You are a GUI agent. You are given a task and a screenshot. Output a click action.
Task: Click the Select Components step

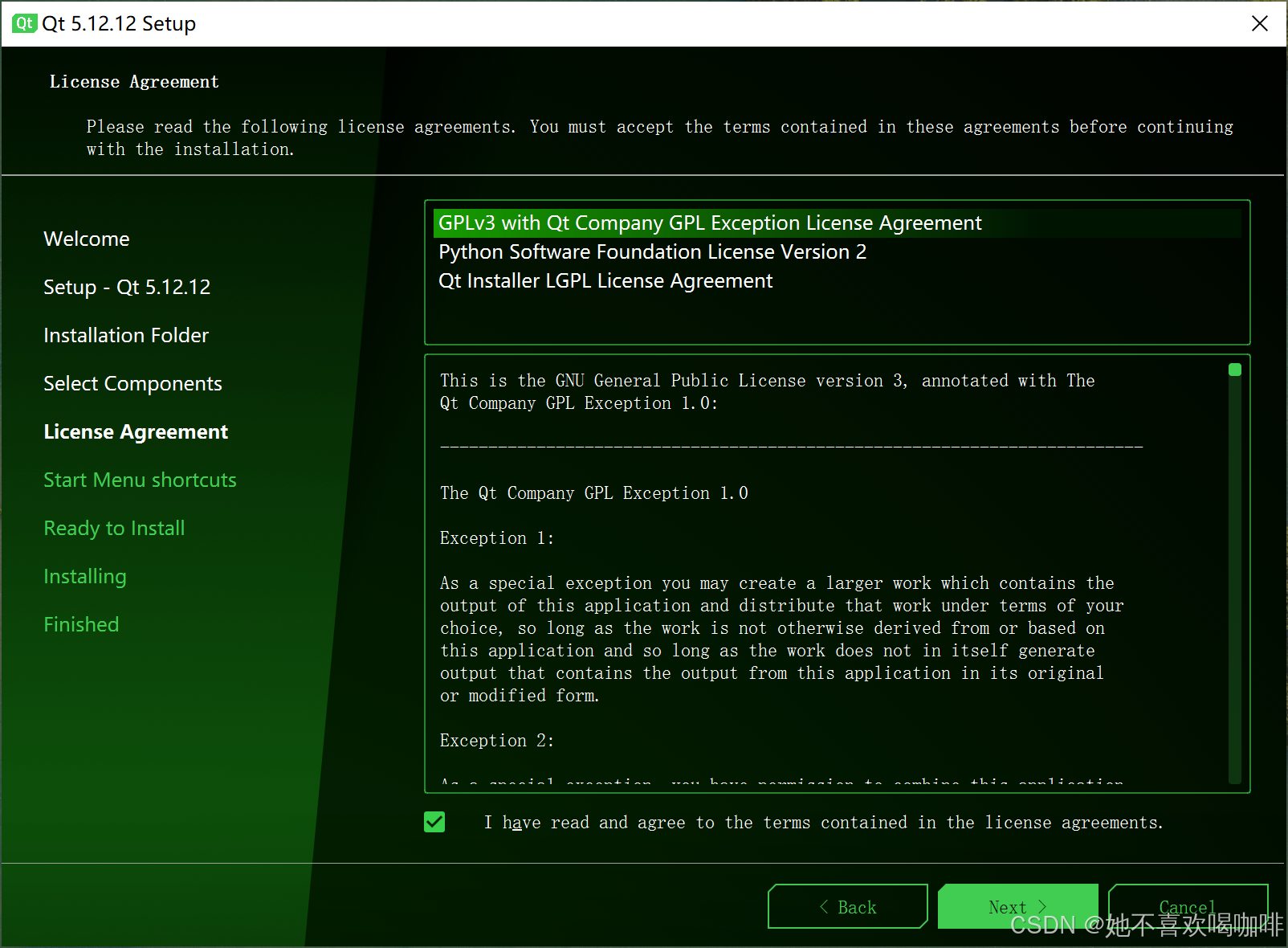tap(132, 384)
